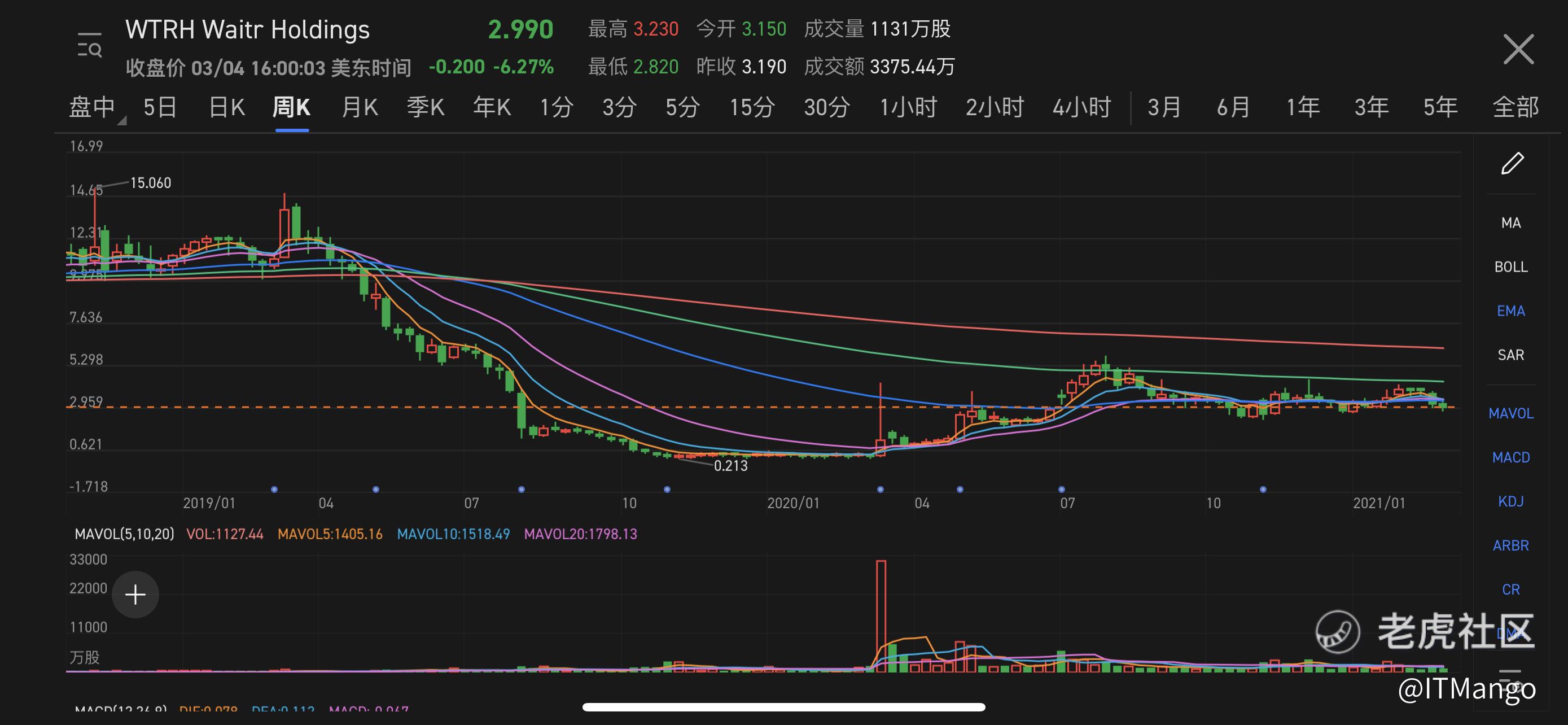Click the MAVOL5:1405.16 value
Viewport: 1568px width, 725px height.
point(330,534)
